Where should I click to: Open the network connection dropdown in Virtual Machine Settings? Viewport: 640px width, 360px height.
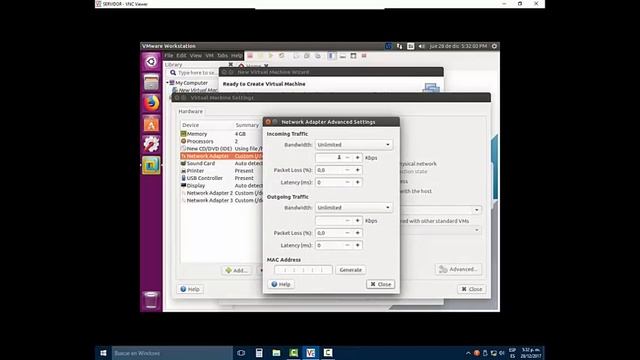[x=477, y=210]
